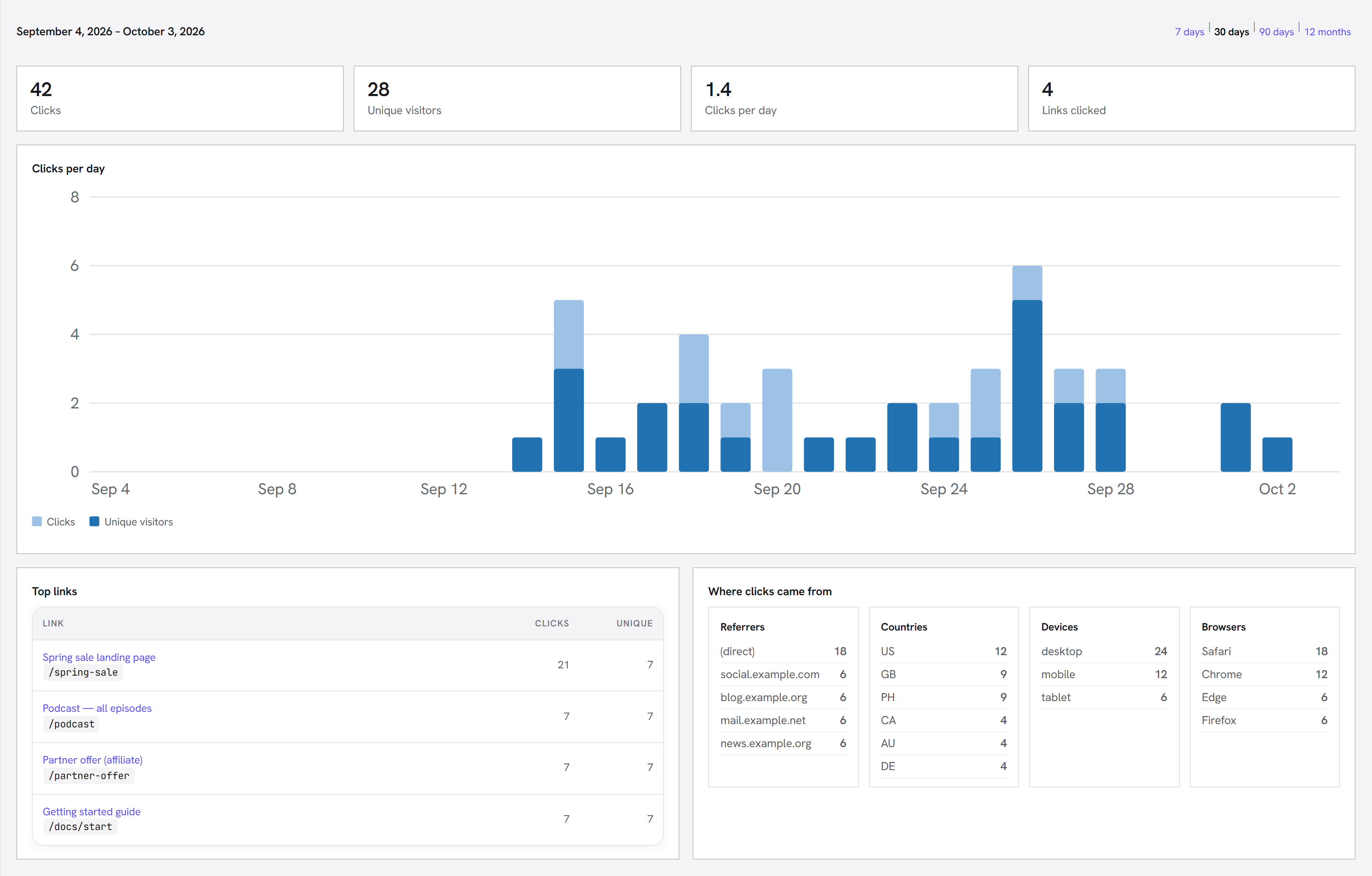This screenshot has width=1372, height=876.
Task: Select the US country row
Action: pyautogui.click(x=944, y=651)
